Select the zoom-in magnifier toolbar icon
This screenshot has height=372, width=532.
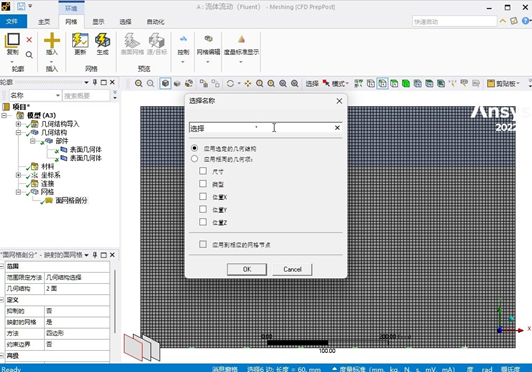click(x=138, y=83)
